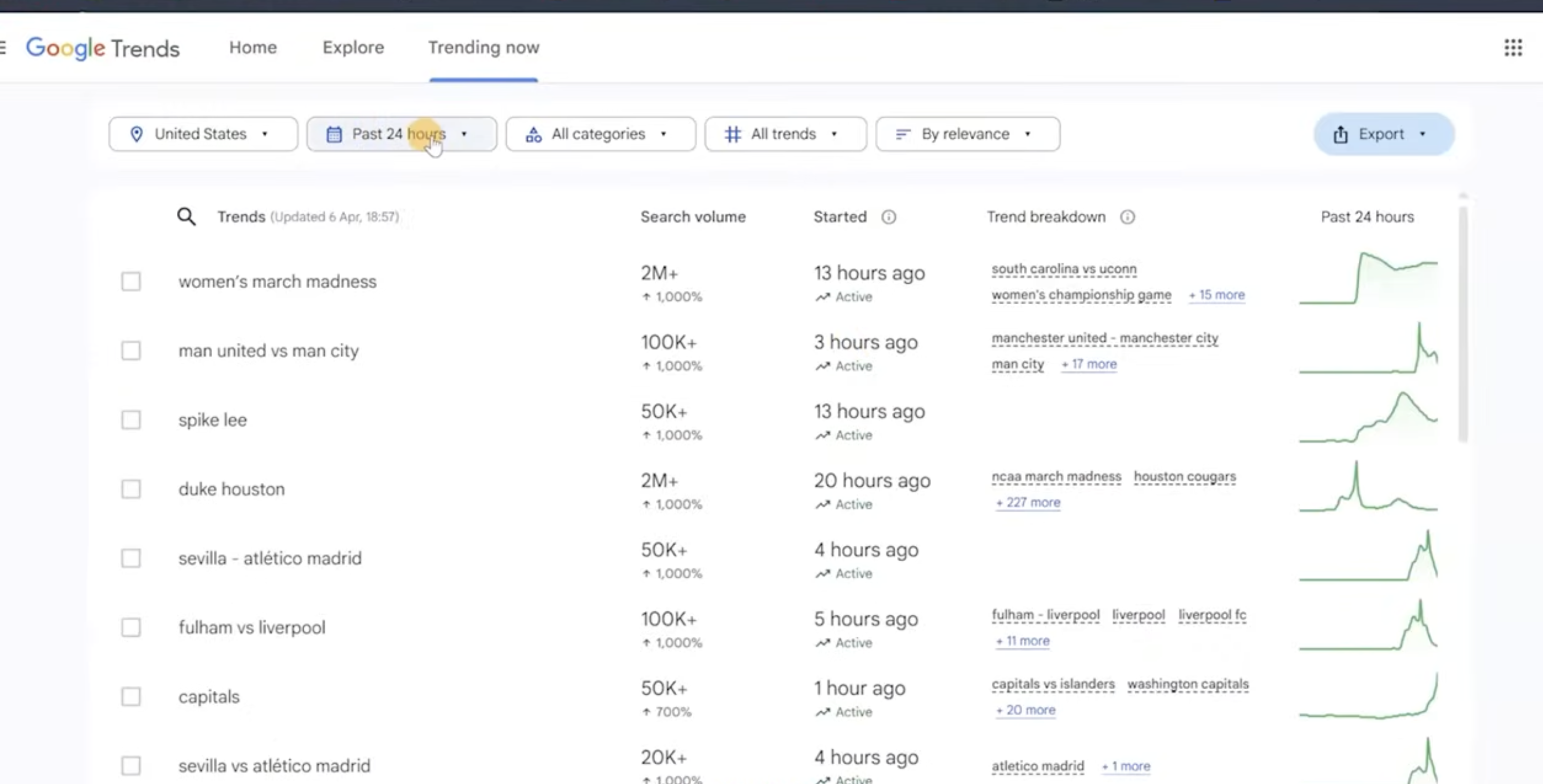This screenshot has width=1543, height=784.
Task: Open the Export dropdown arrow
Action: [1422, 134]
